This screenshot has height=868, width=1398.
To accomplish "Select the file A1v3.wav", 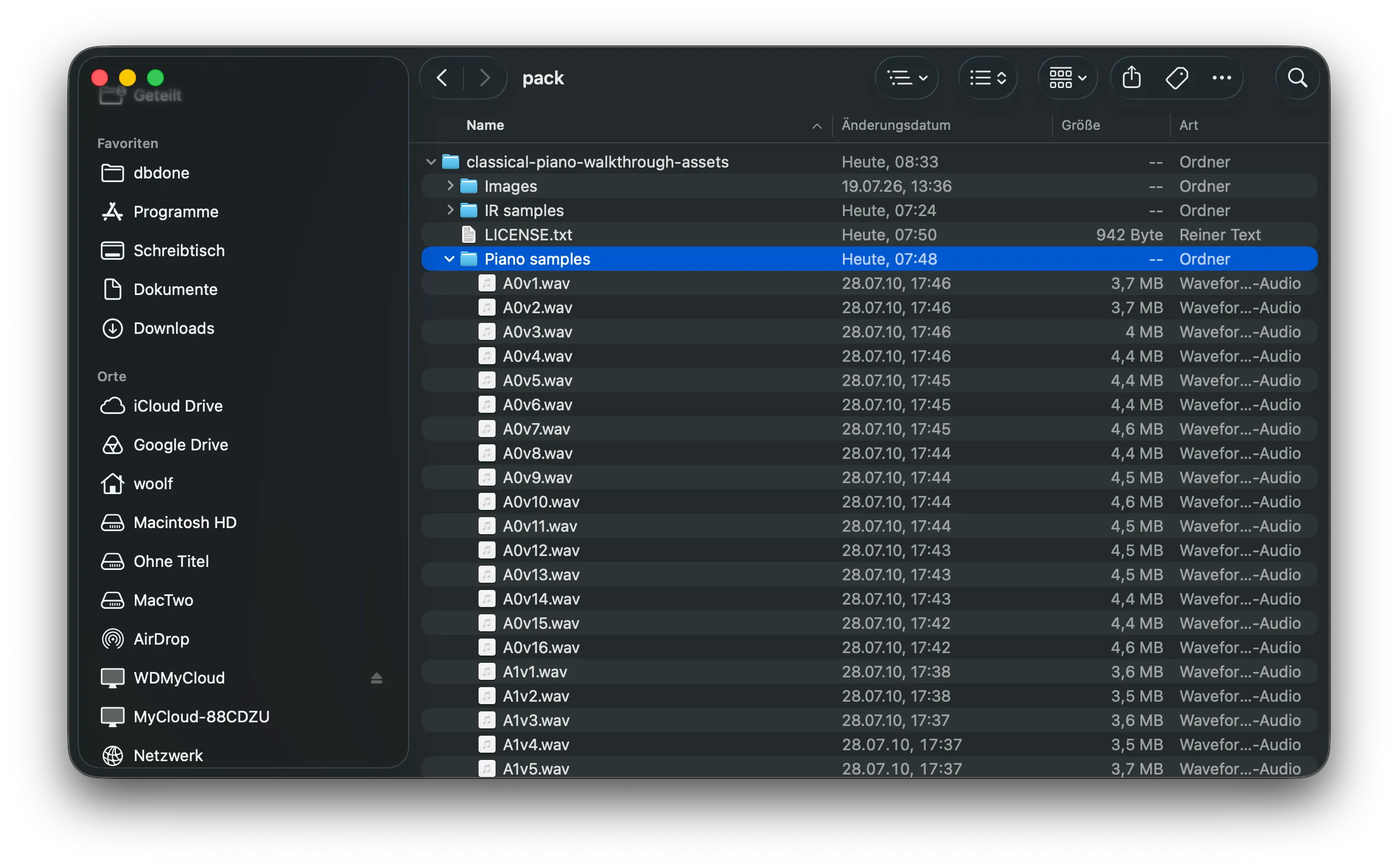I will 869,720.
